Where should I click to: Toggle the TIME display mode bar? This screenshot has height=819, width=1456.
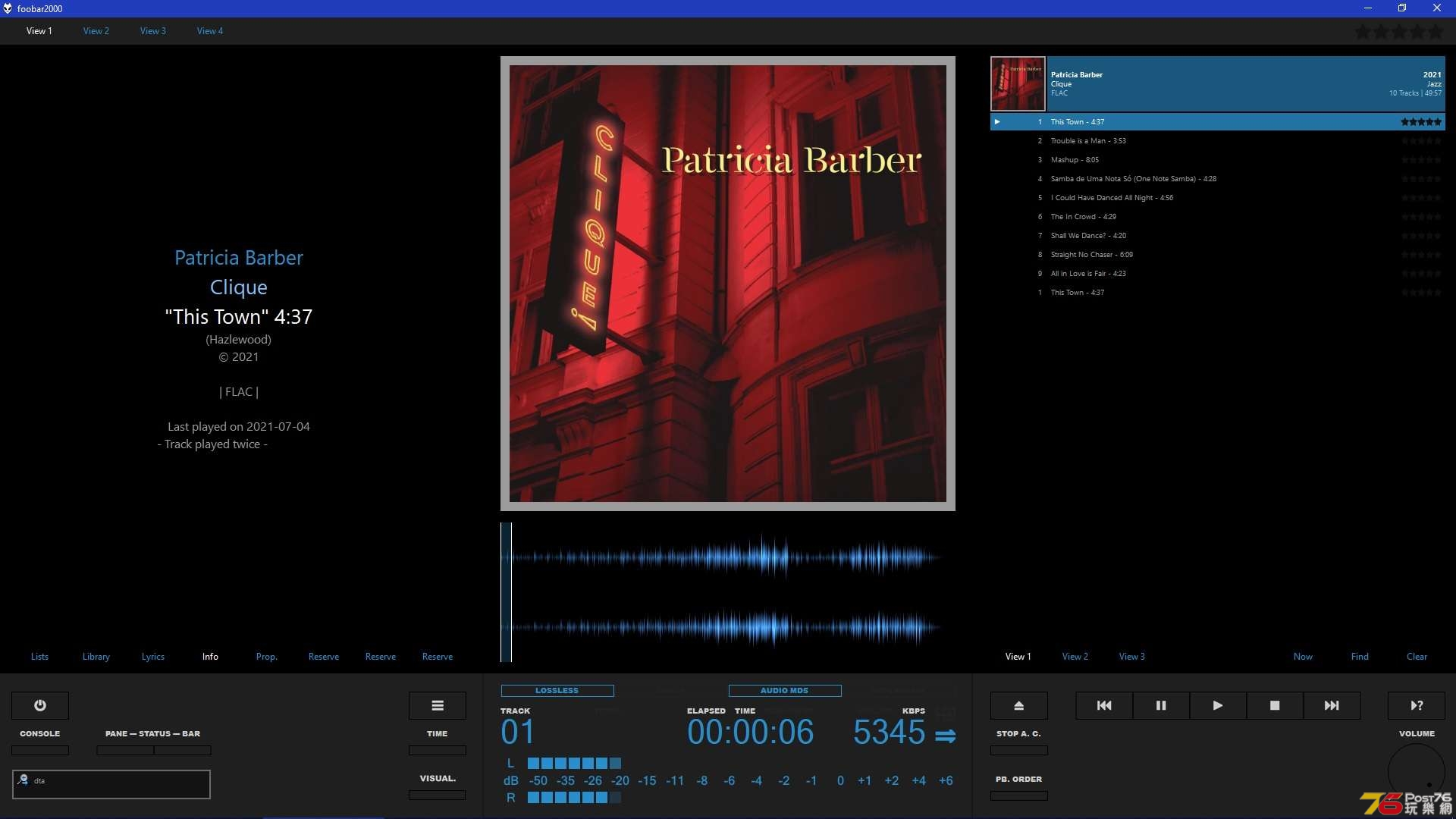coord(438,750)
